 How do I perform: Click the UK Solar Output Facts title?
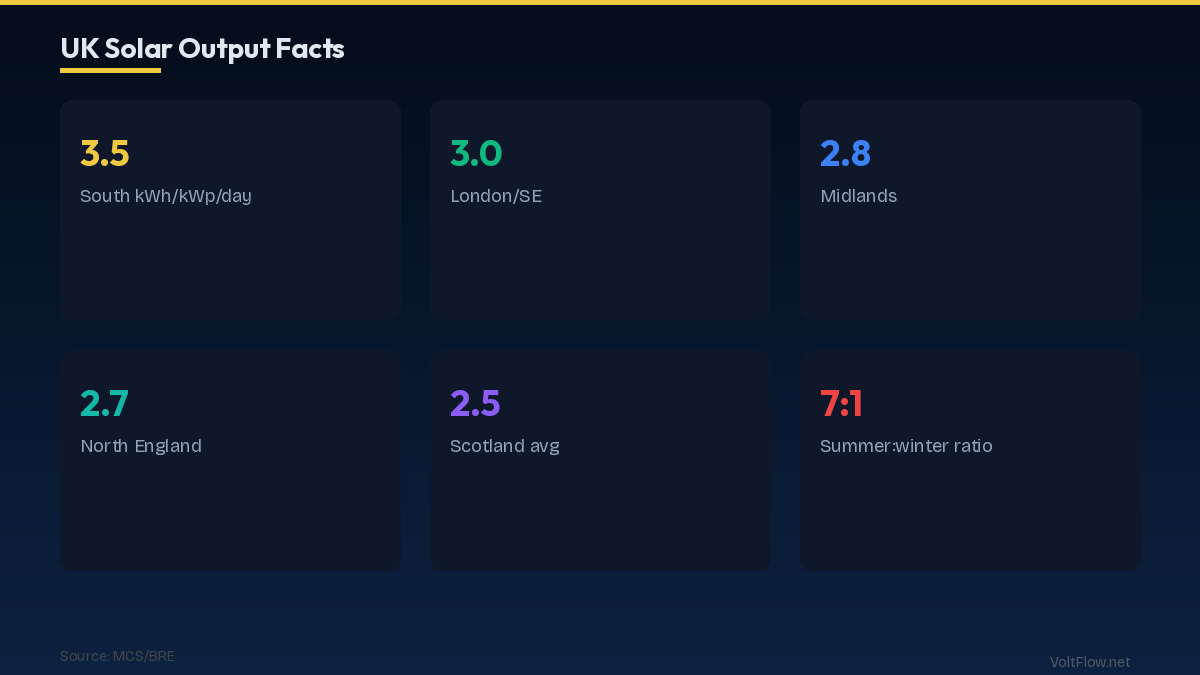[x=202, y=48]
